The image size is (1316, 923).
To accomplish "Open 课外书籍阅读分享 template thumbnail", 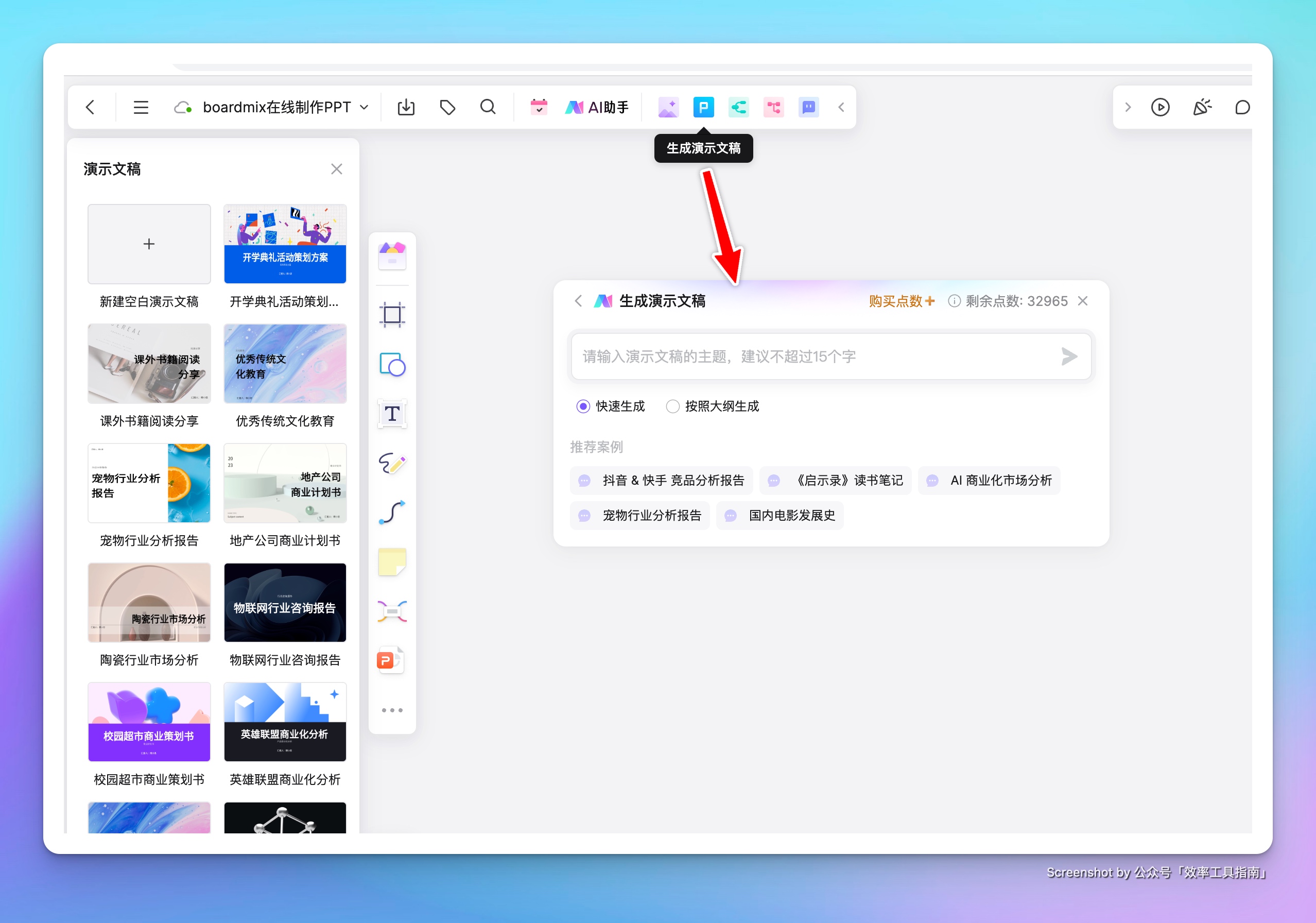I will point(149,364).
